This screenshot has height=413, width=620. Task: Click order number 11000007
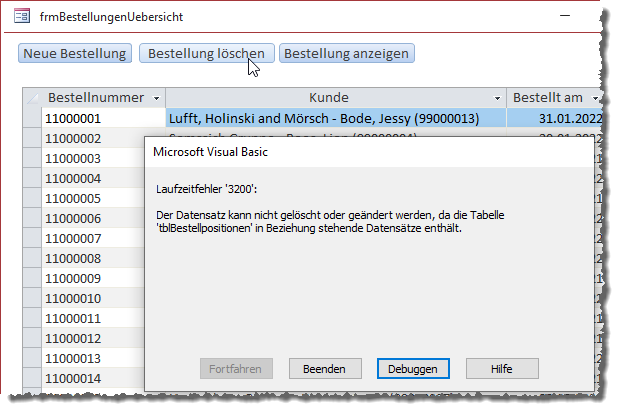[93, 239]
